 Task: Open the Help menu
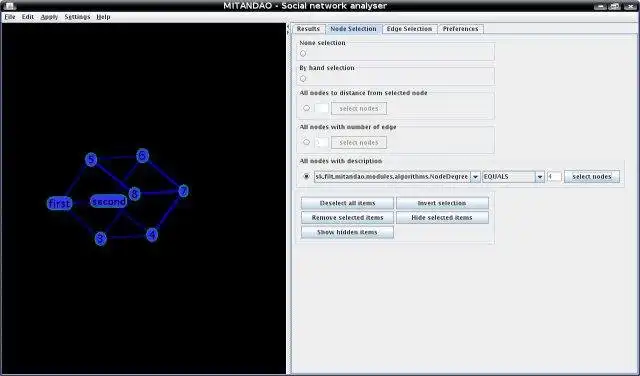103,17
